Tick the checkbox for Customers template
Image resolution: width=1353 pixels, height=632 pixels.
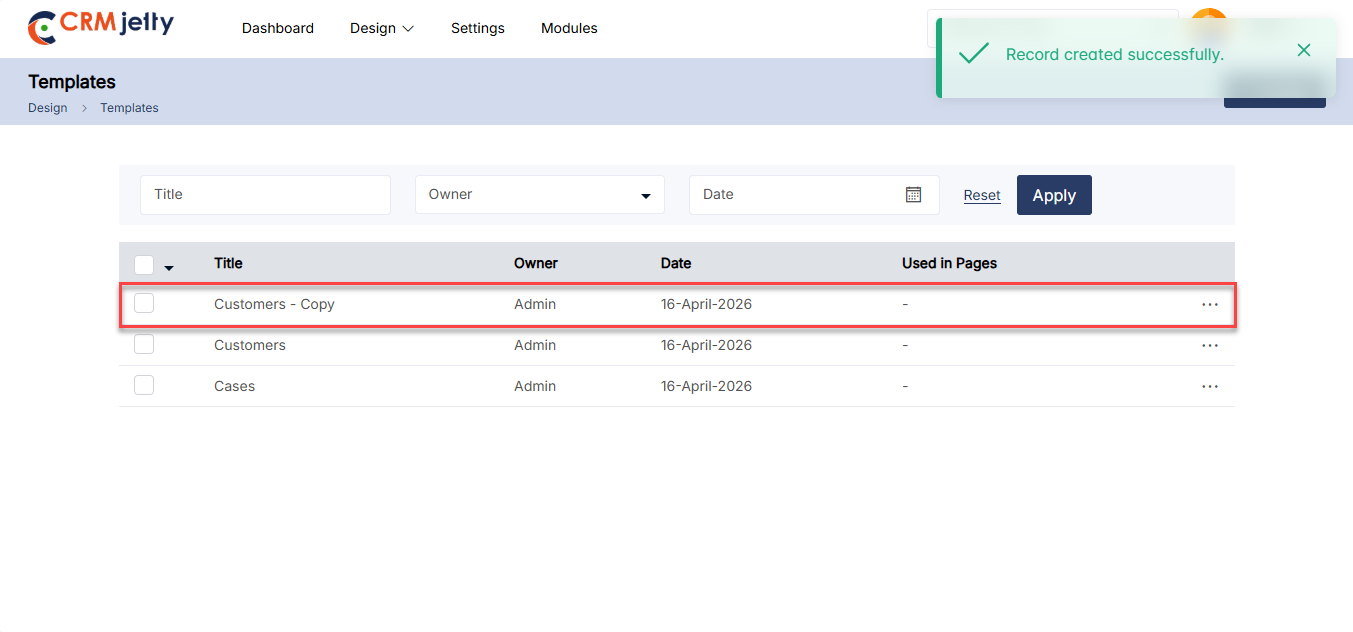(x=144, y=344)
